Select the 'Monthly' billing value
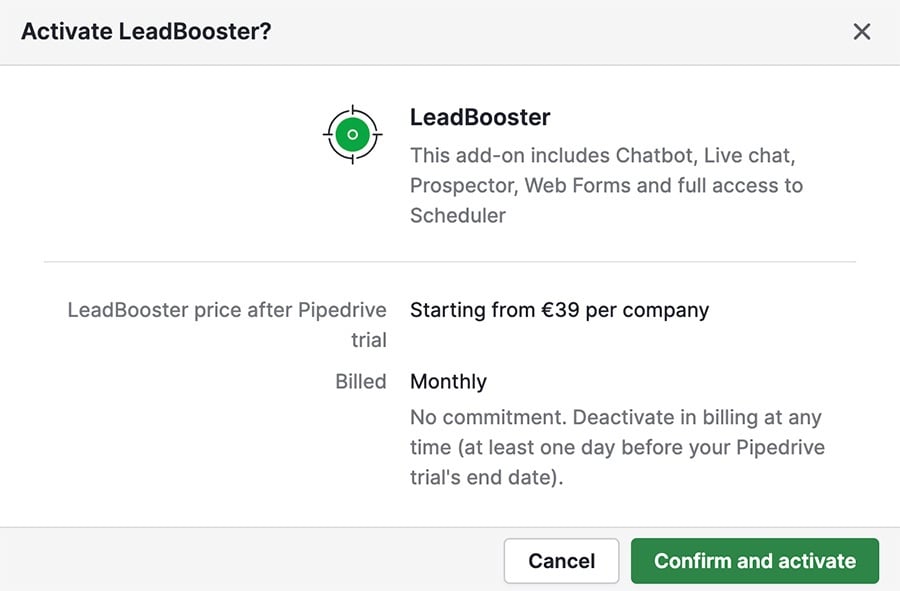Viewport: 900px width, 591px height. 448,381
